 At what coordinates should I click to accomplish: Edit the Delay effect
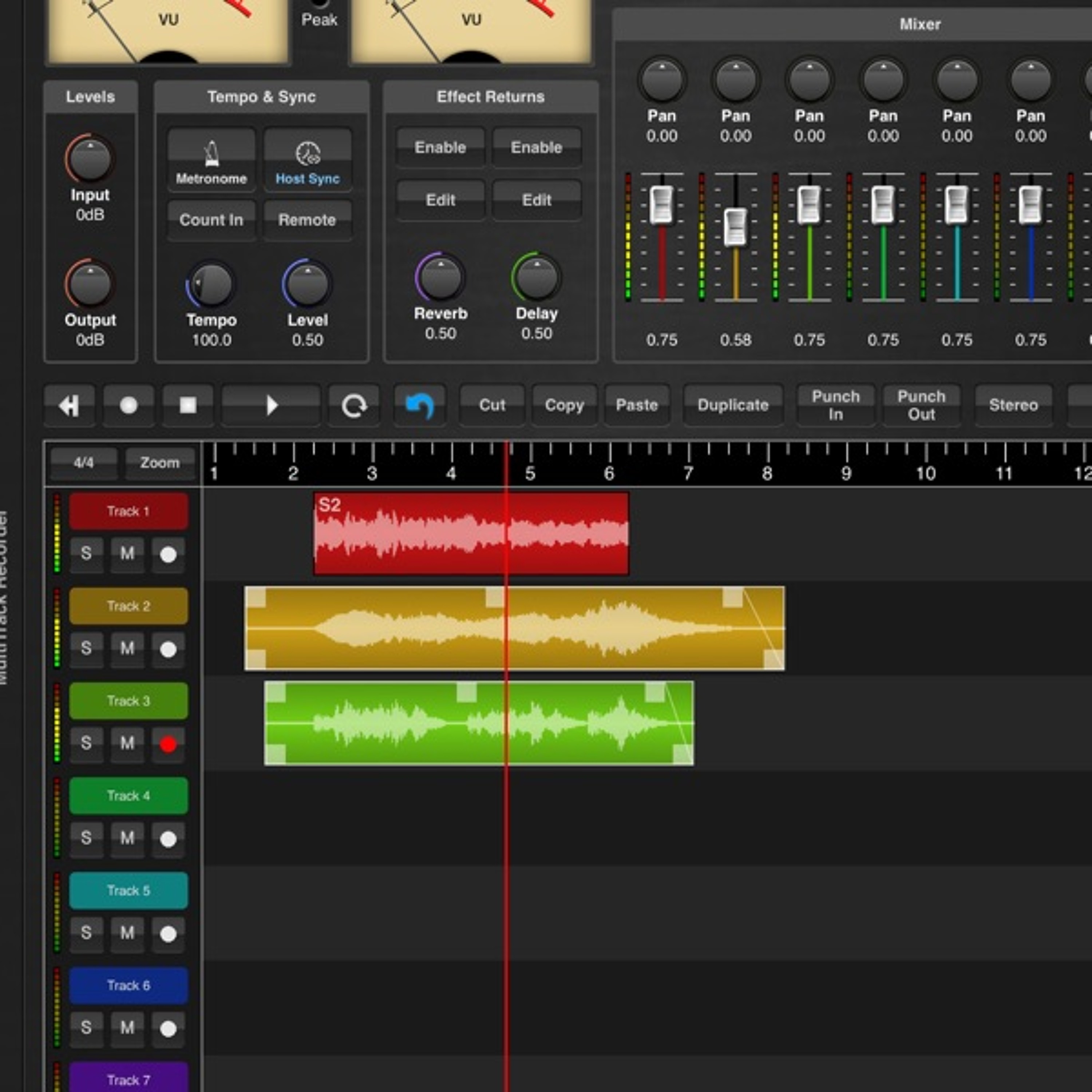pyautogui.click(x=537, y=200)
